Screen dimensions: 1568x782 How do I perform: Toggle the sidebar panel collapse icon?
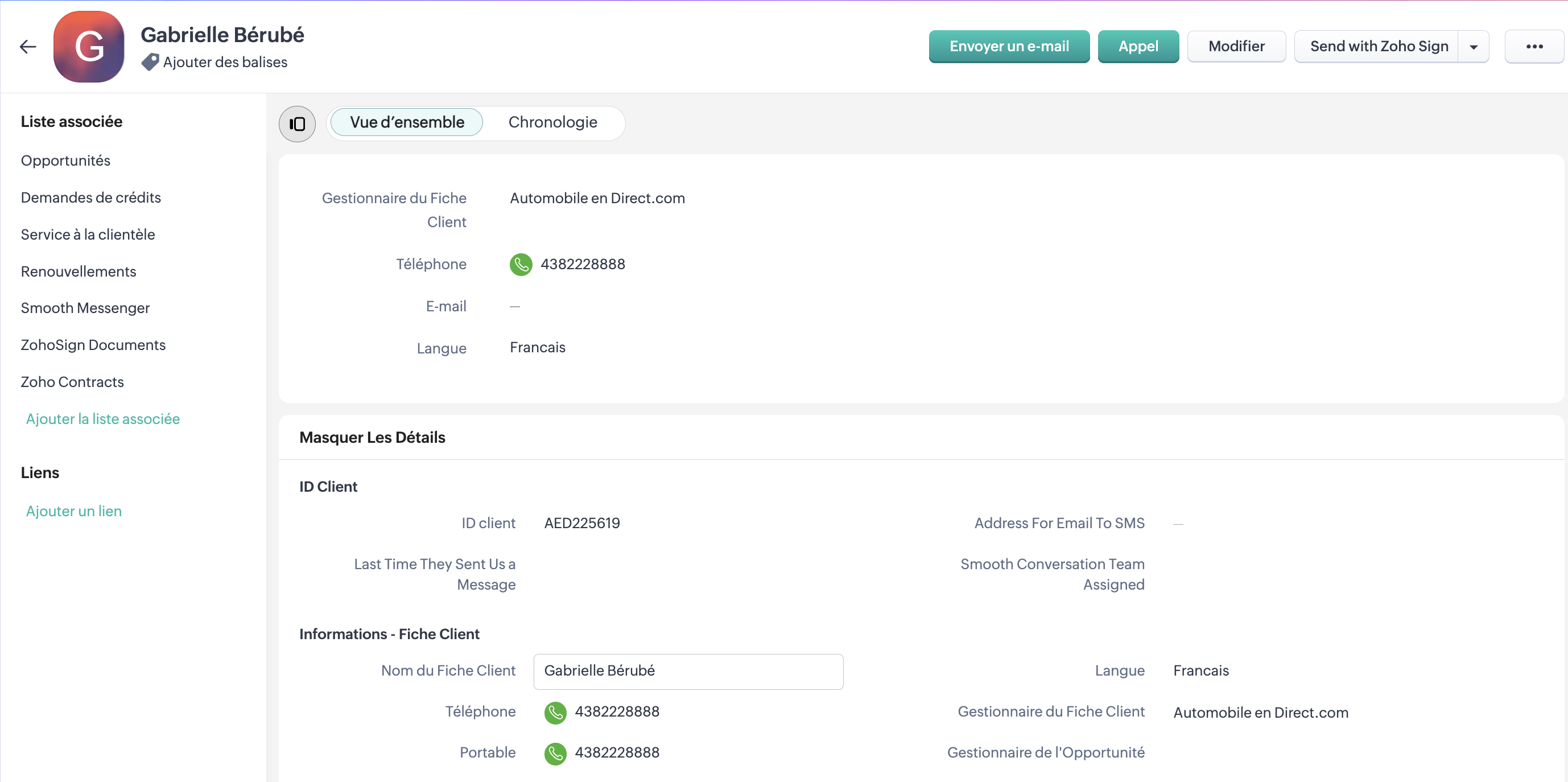point(297,124)
